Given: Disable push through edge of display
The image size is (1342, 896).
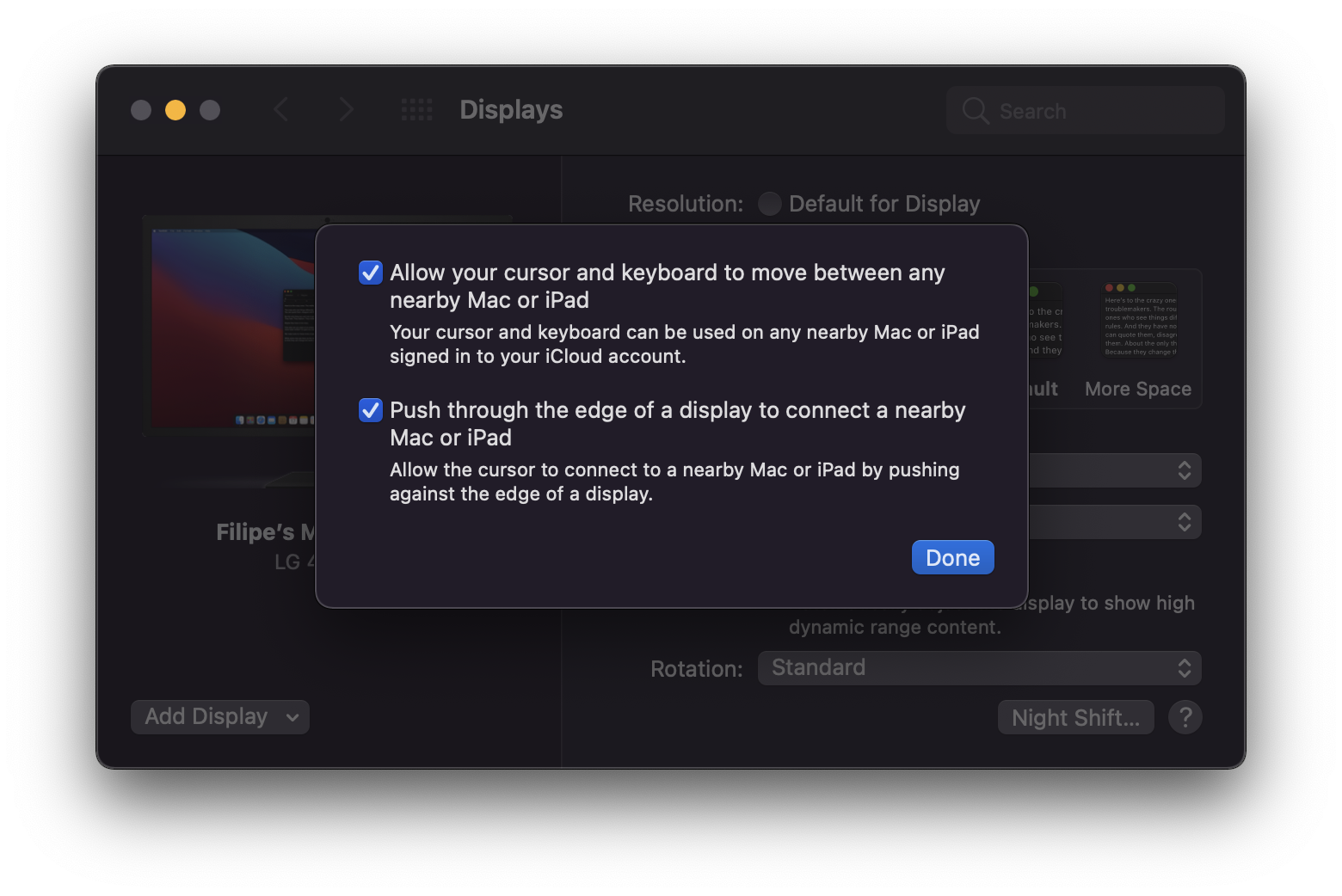Looking at the screenshot, I should click(371, 410).
